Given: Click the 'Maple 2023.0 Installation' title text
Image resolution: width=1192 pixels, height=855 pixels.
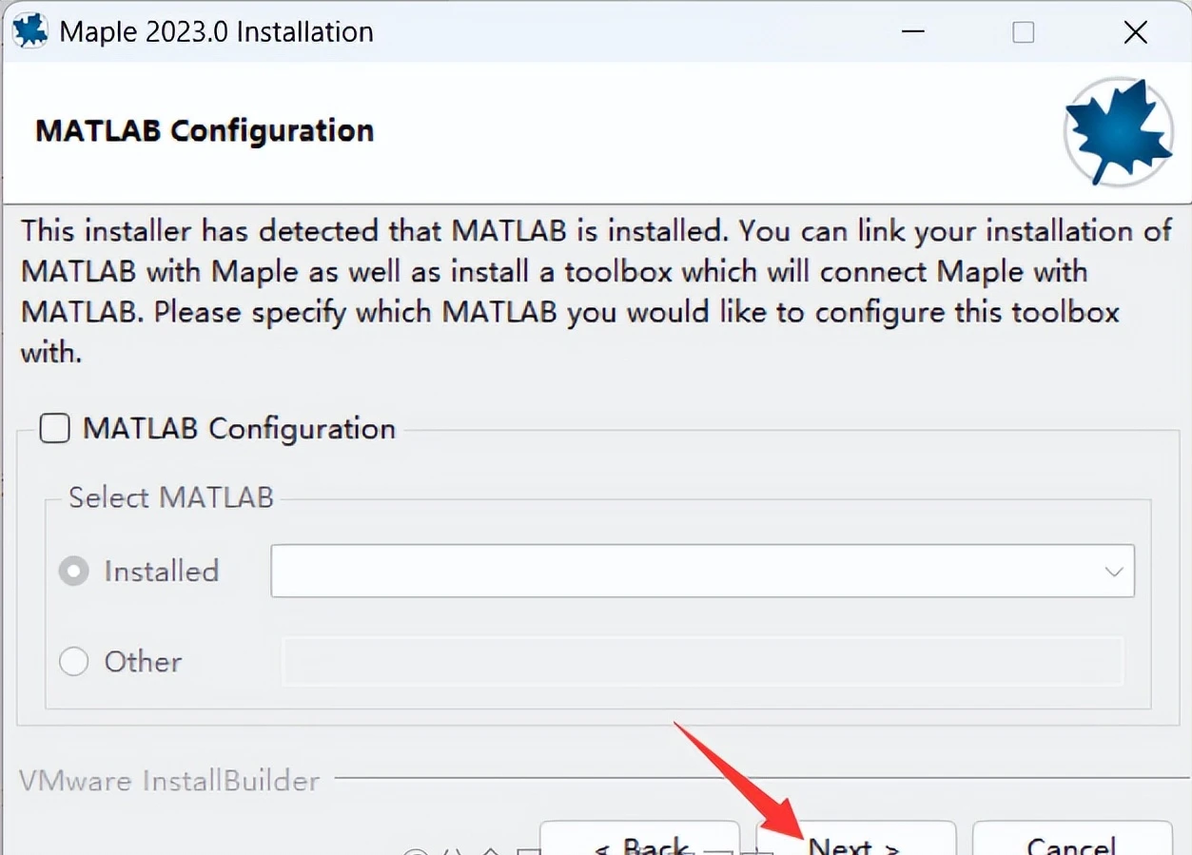Looking at the screenshot, I should tap(217, 32).
